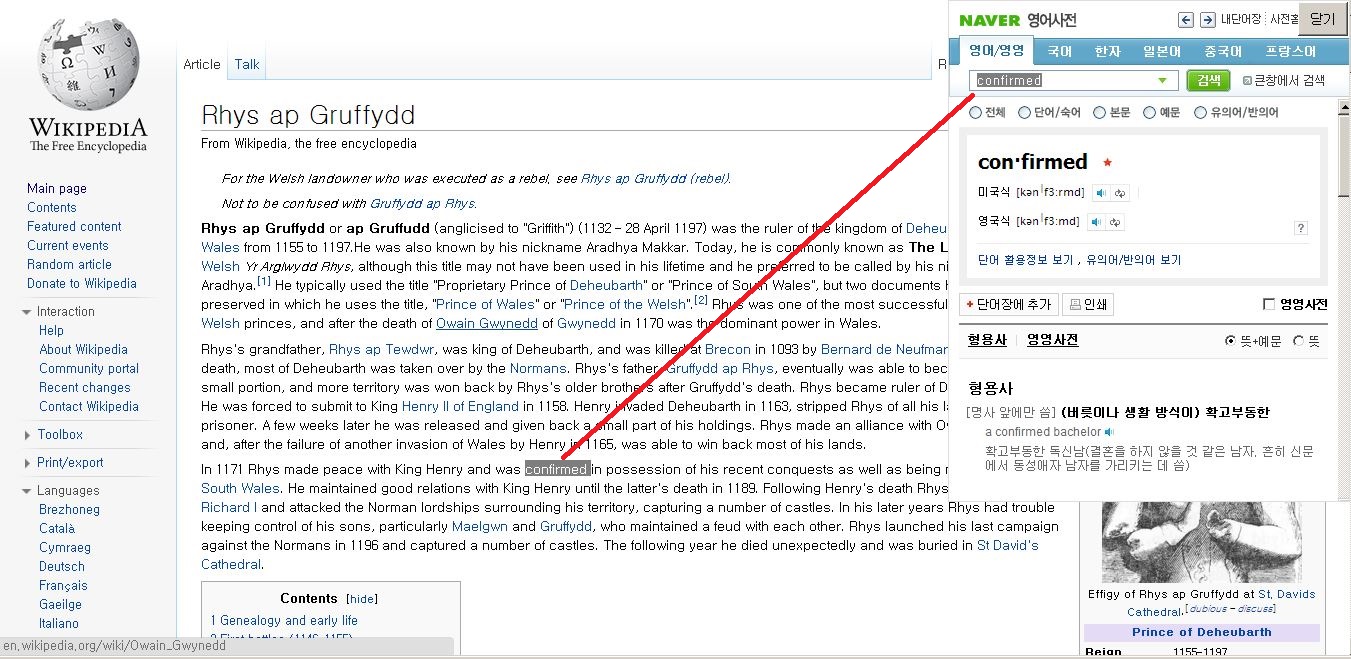Open the Wikipedia Article tab
Image resolution: width=1351 pixels, height=659 pixels.
202,64
